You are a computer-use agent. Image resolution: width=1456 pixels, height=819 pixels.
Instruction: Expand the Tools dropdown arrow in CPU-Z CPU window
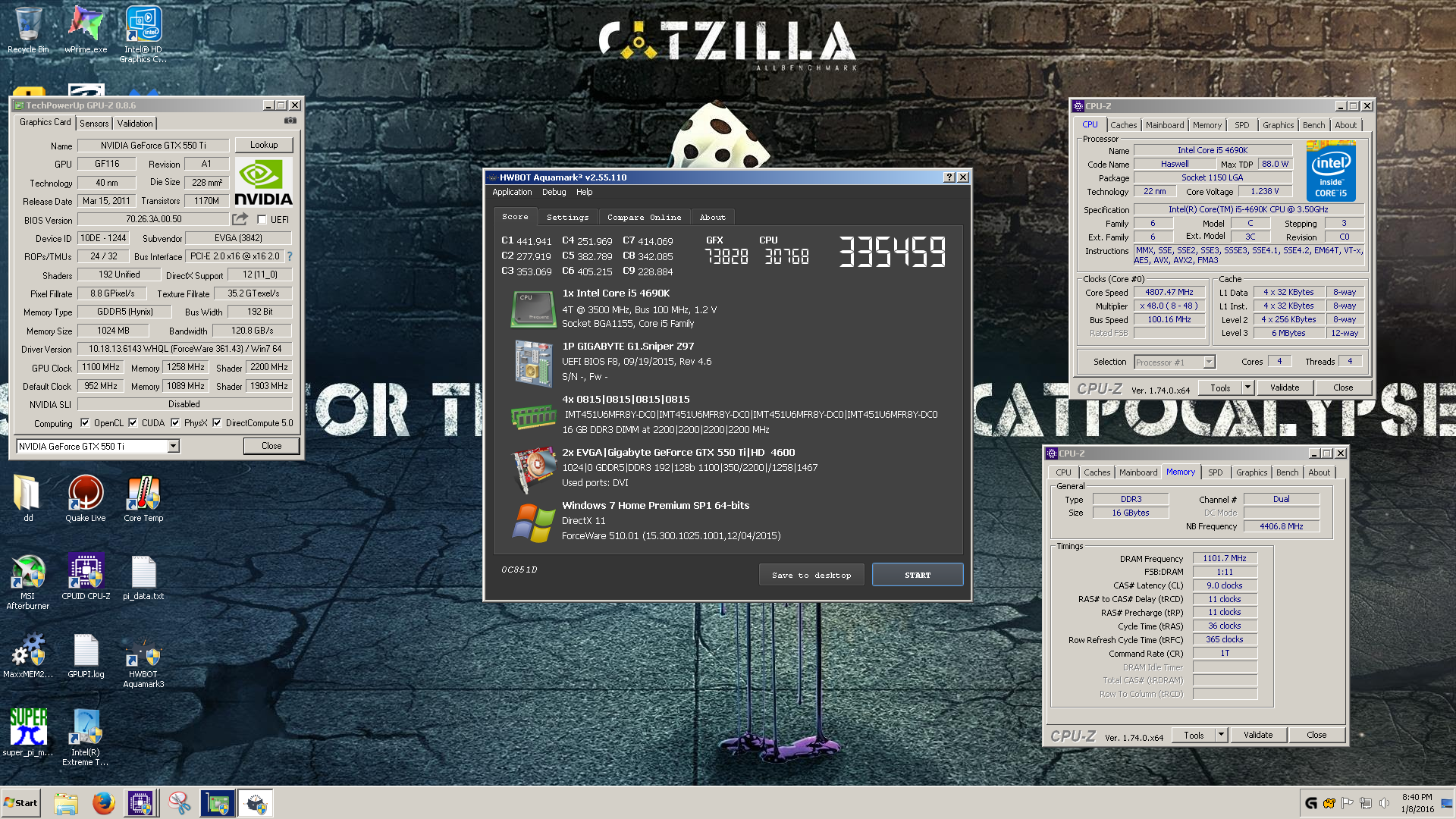1247,388
